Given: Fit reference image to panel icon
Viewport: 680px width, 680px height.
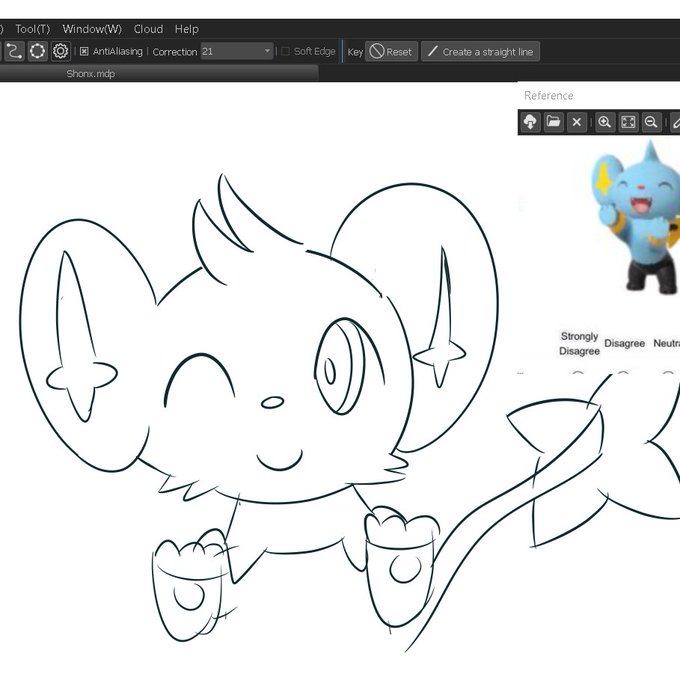Looking at the screenshot, I should tap(628, 122).
